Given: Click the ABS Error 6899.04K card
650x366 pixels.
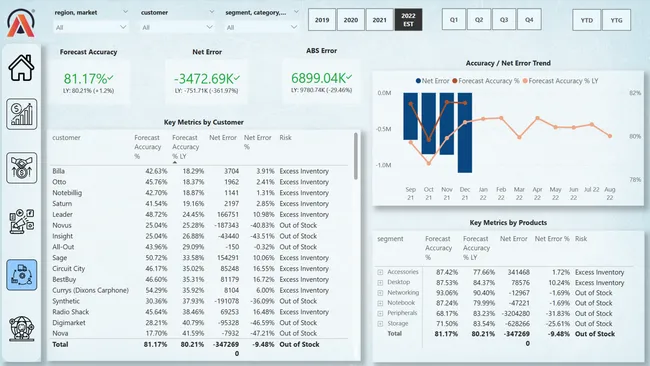Looking at the screenshot, I should [x=321, y=82].
